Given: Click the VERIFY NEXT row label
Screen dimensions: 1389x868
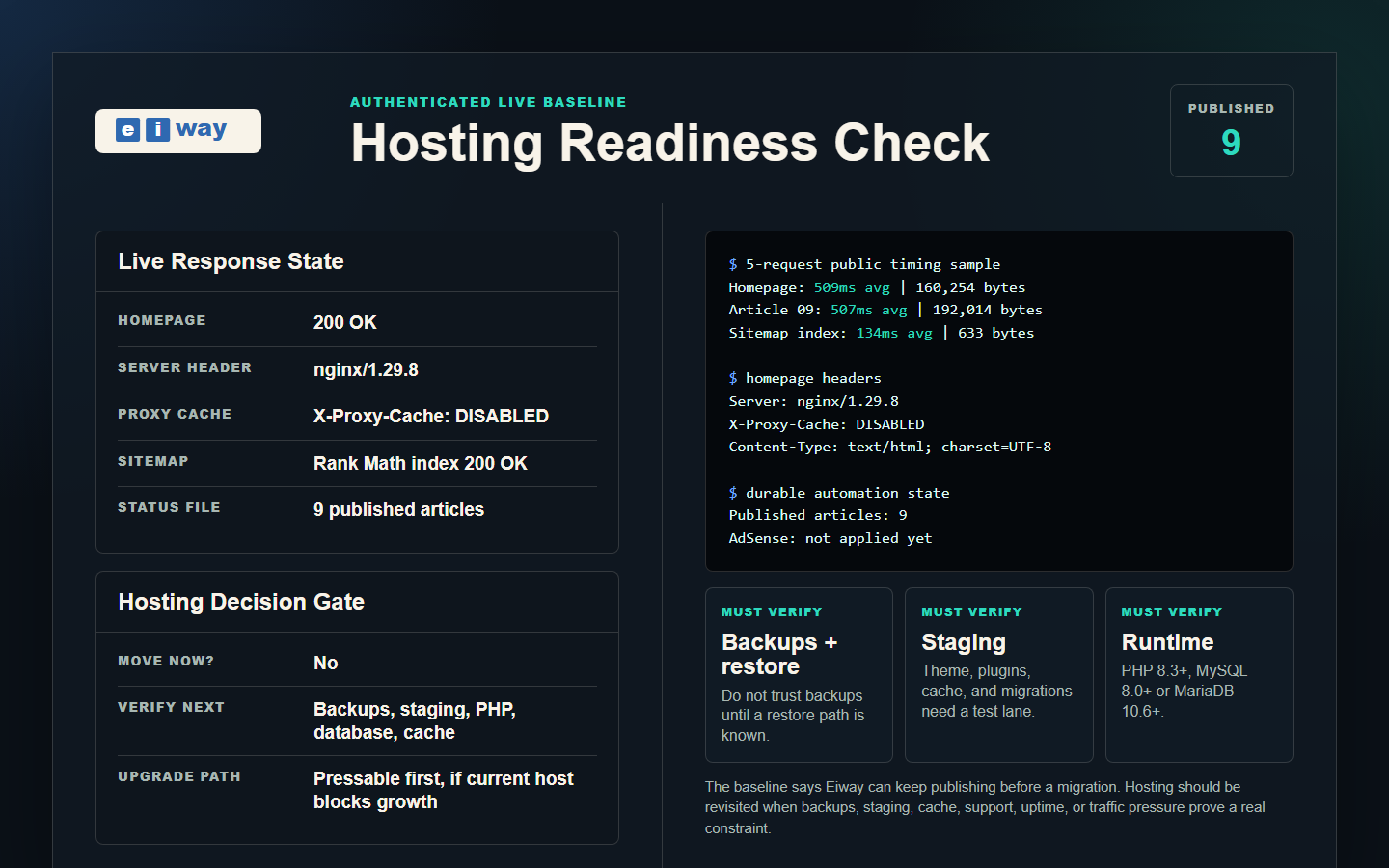Looking at the screenshot, I should pyautogui.click(x=171, y=707).
